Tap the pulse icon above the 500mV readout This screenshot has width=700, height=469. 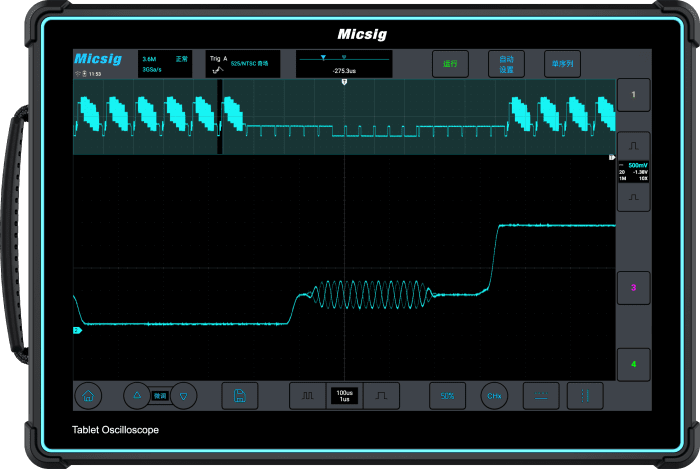(x=633, y=146)
